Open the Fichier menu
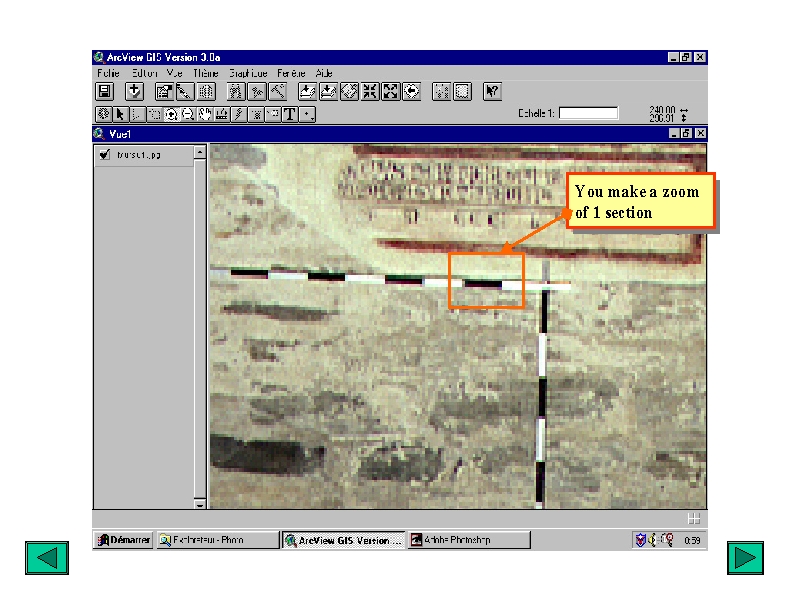This screenshot has width=800, height=600. pos(108,73)
